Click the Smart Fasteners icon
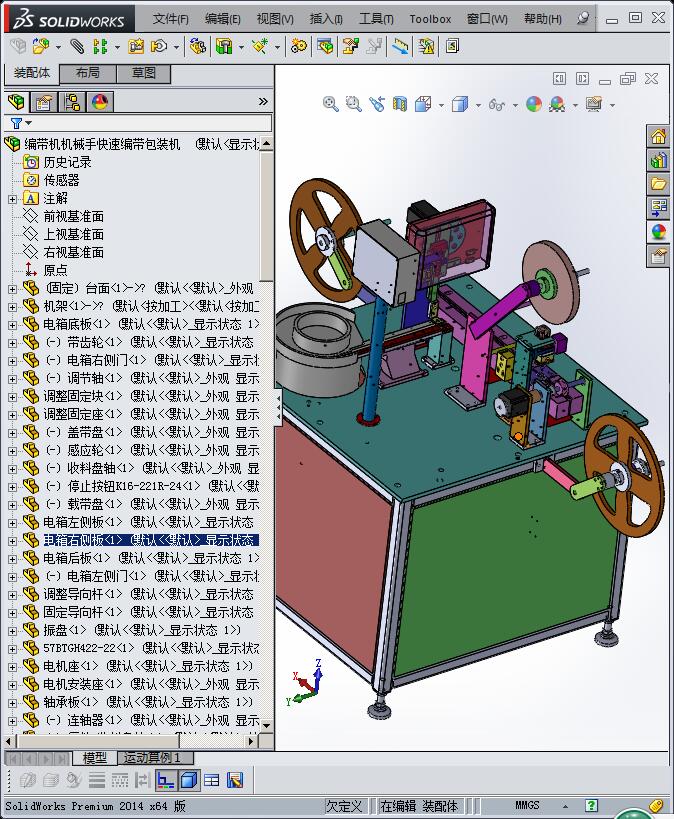674x819 pixels. tap(136, 46)
